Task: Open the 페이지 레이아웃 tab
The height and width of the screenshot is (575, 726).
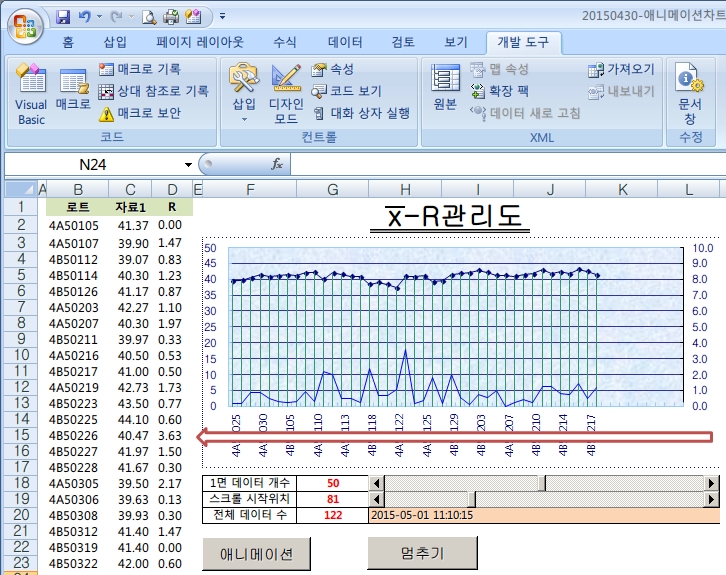Action: [200, 43]
